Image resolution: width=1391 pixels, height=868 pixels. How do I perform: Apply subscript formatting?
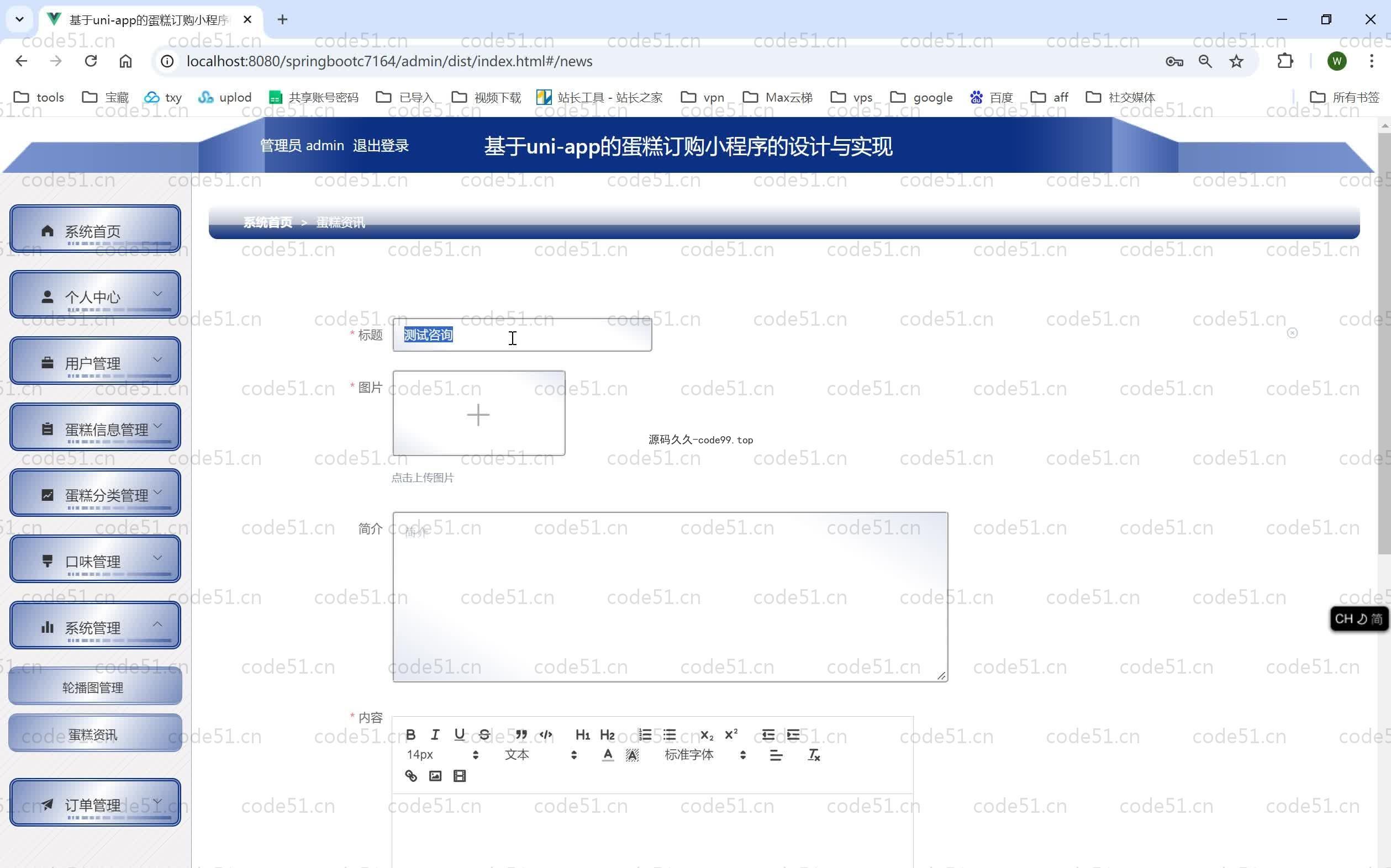pyautogui.click(x=707, y=735)
